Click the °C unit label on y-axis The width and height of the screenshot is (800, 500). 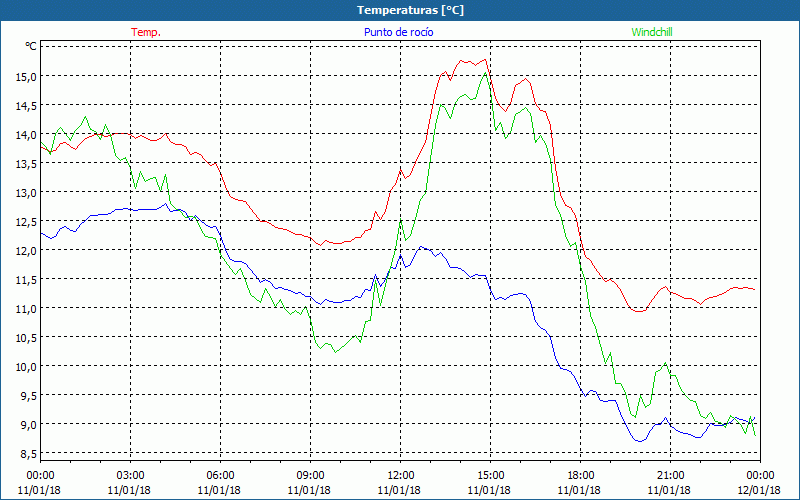(x=31, y=46)
